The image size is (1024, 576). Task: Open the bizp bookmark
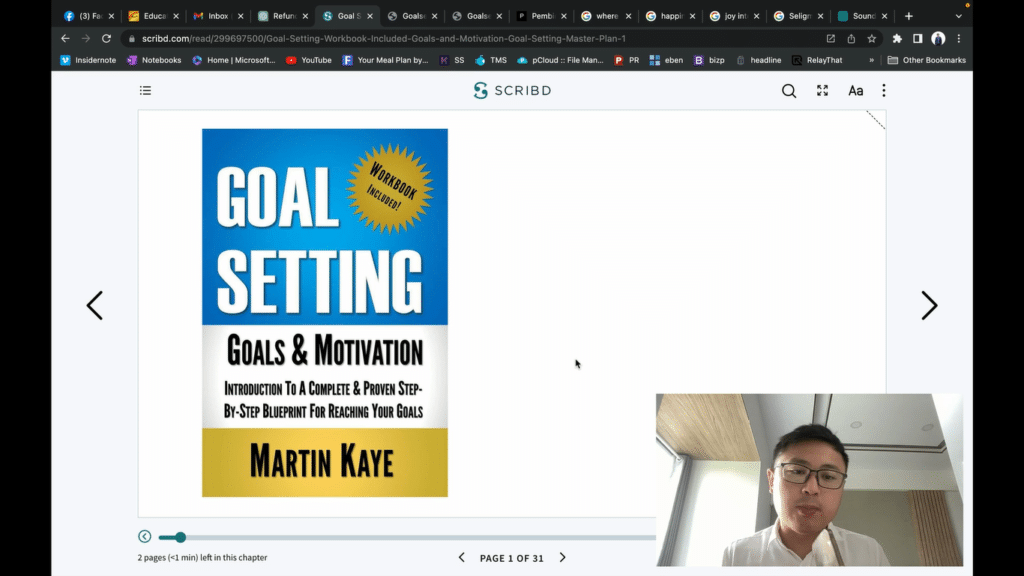click(709, 60)
